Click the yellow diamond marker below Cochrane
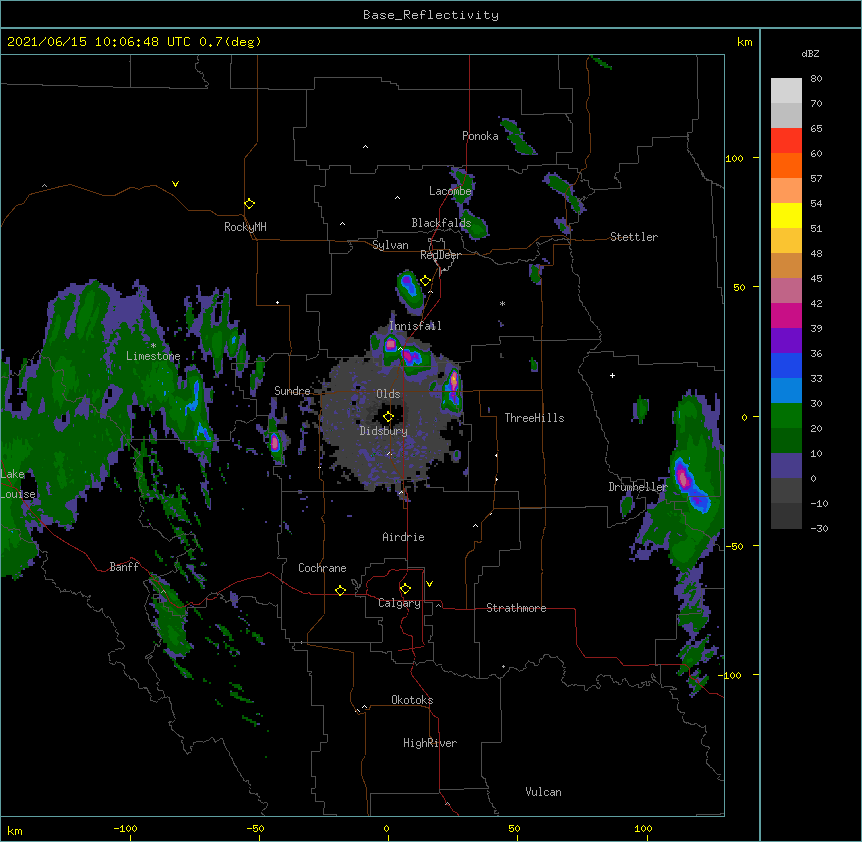This screenshot has width=862, height=842. click(x=340, y=590)
